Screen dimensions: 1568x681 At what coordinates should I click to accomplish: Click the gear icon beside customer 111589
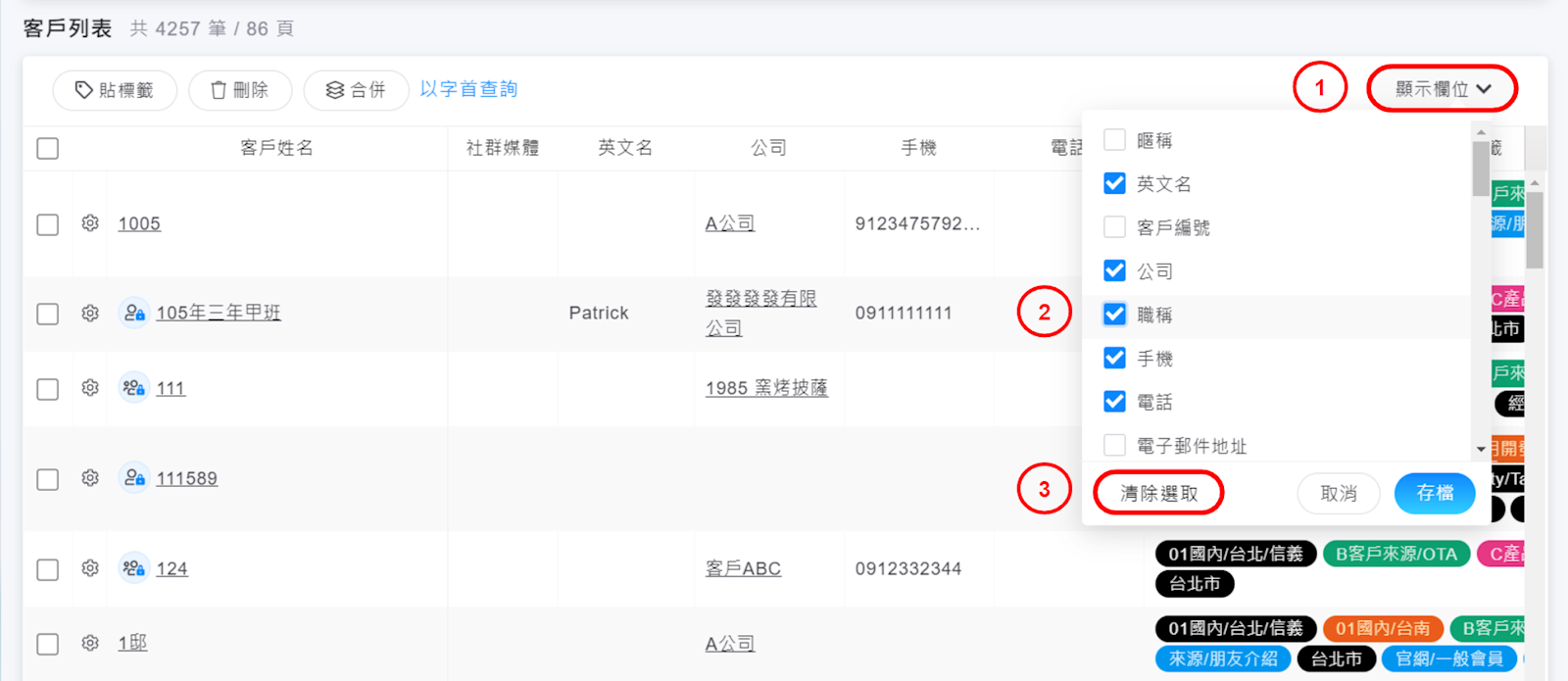coord(90,478)
